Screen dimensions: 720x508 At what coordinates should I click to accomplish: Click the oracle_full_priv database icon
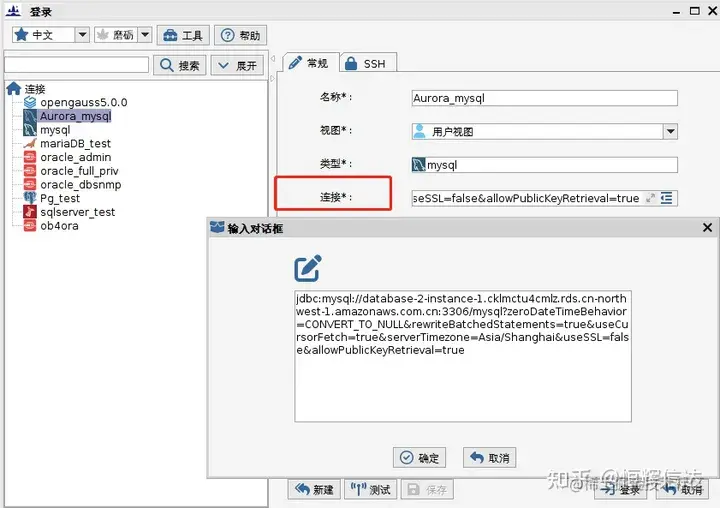click(30, 171)
